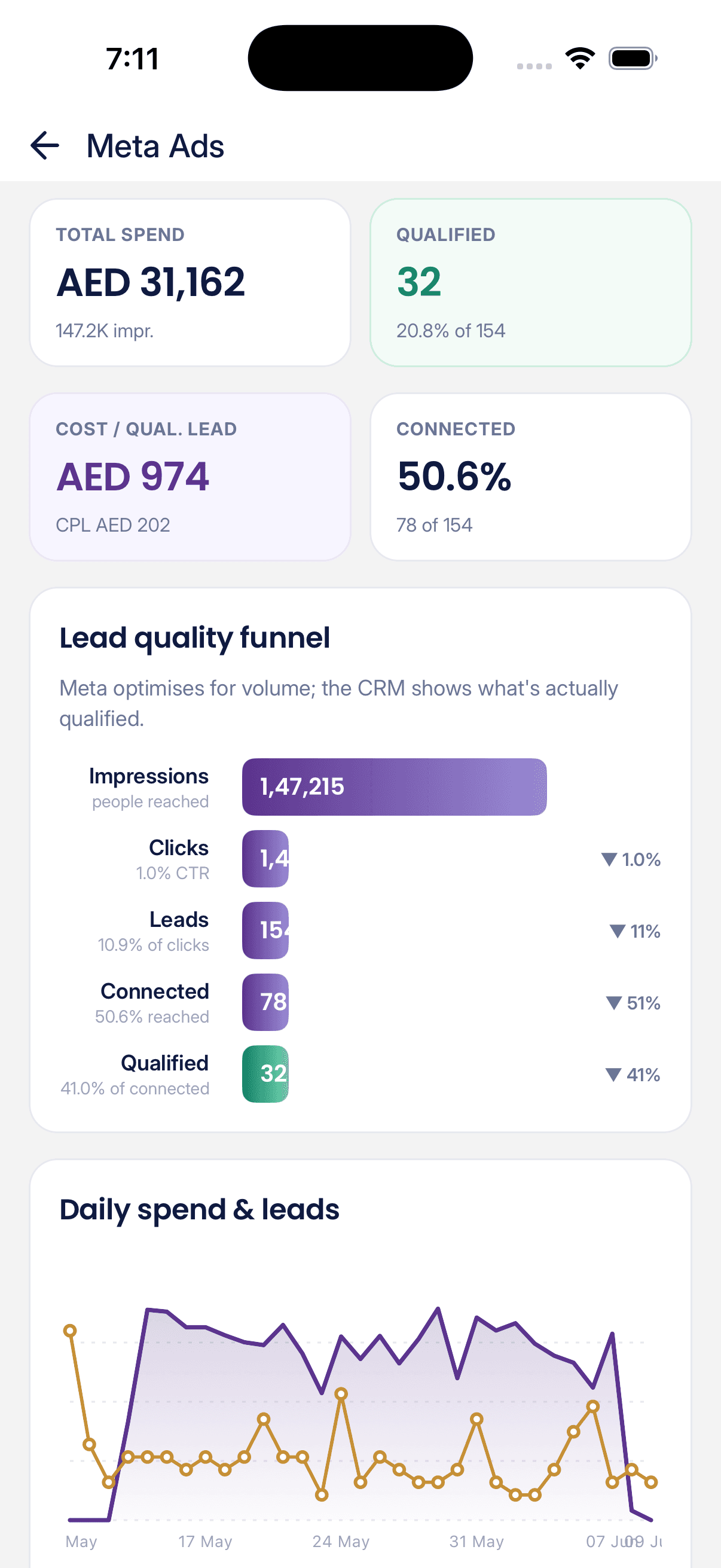
Task: Open the Qualified 32 card
Action: (x=530, y=282)
